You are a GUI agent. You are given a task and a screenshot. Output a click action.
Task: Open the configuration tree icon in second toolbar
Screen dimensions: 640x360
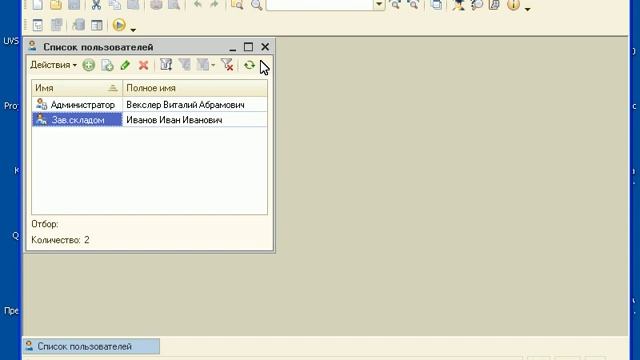click(x=38, y=25)
